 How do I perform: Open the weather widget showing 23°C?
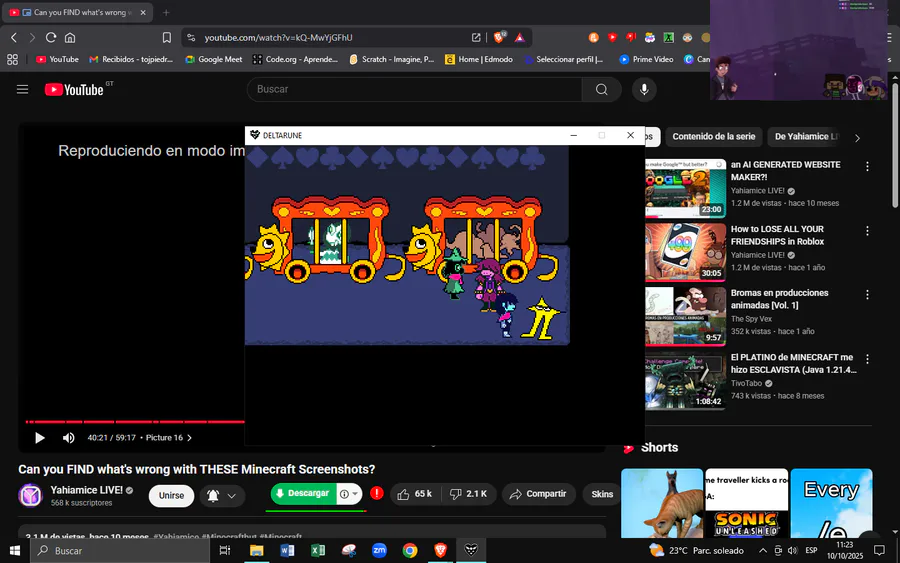coord(696,550)
